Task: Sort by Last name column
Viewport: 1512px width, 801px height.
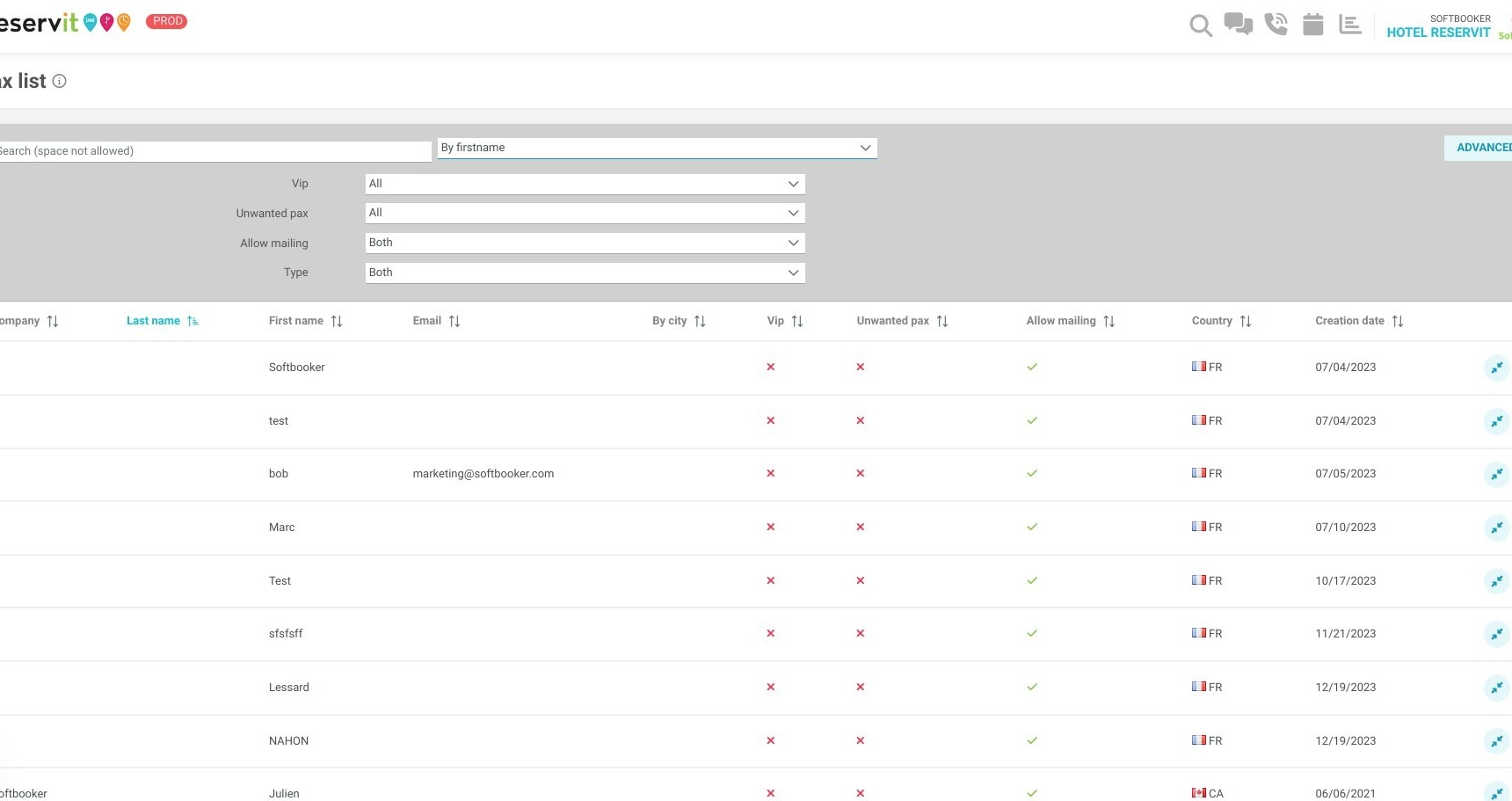Action: point(193,321)
